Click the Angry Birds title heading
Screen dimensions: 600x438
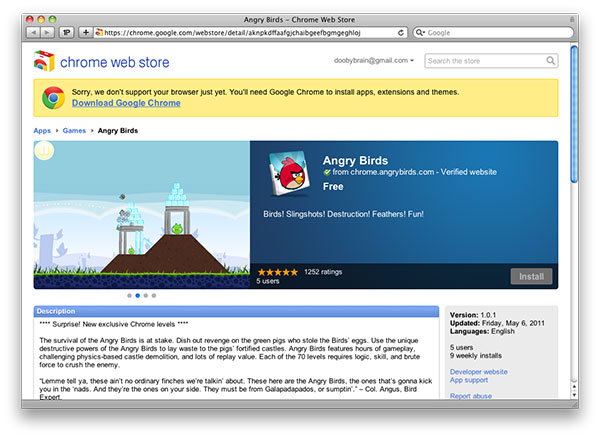355,160
